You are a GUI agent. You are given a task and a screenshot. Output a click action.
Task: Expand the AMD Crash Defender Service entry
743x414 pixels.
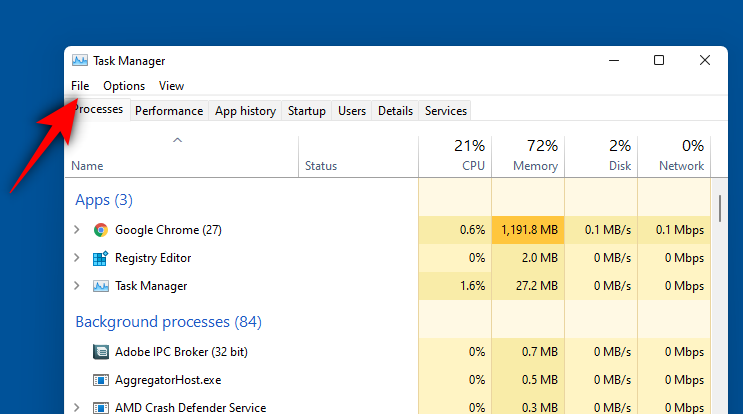tap(77, 407)
